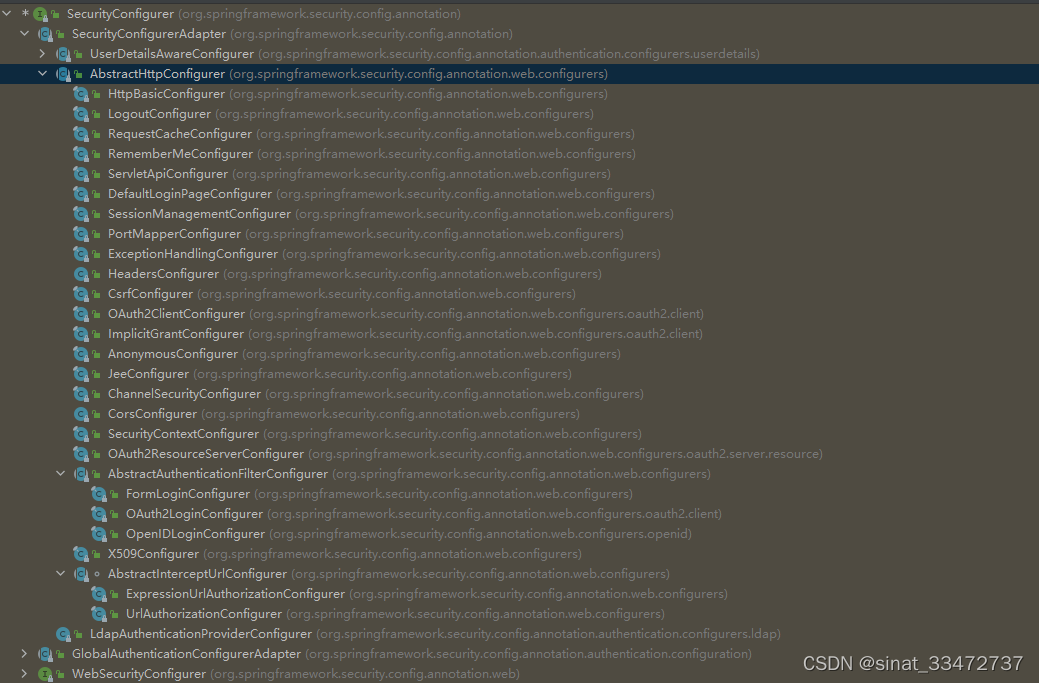This screenshot has height=683, width=1039.
Task: Click the class icon beside LogoutConfigurer
Action: tap(80, 113)
